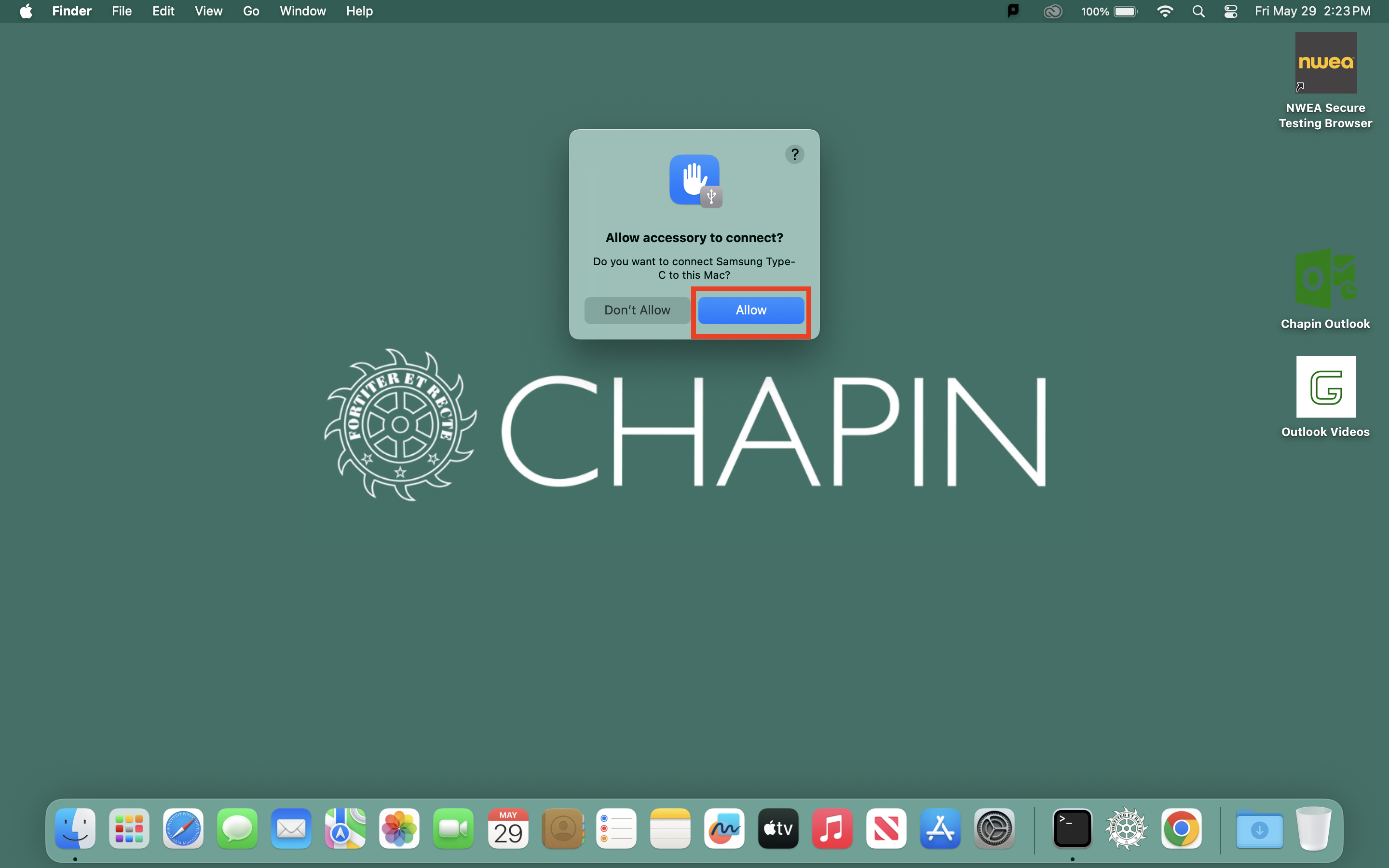Launch Safari from the Dock
The image size is (1389, 868).
coord(183,828)
